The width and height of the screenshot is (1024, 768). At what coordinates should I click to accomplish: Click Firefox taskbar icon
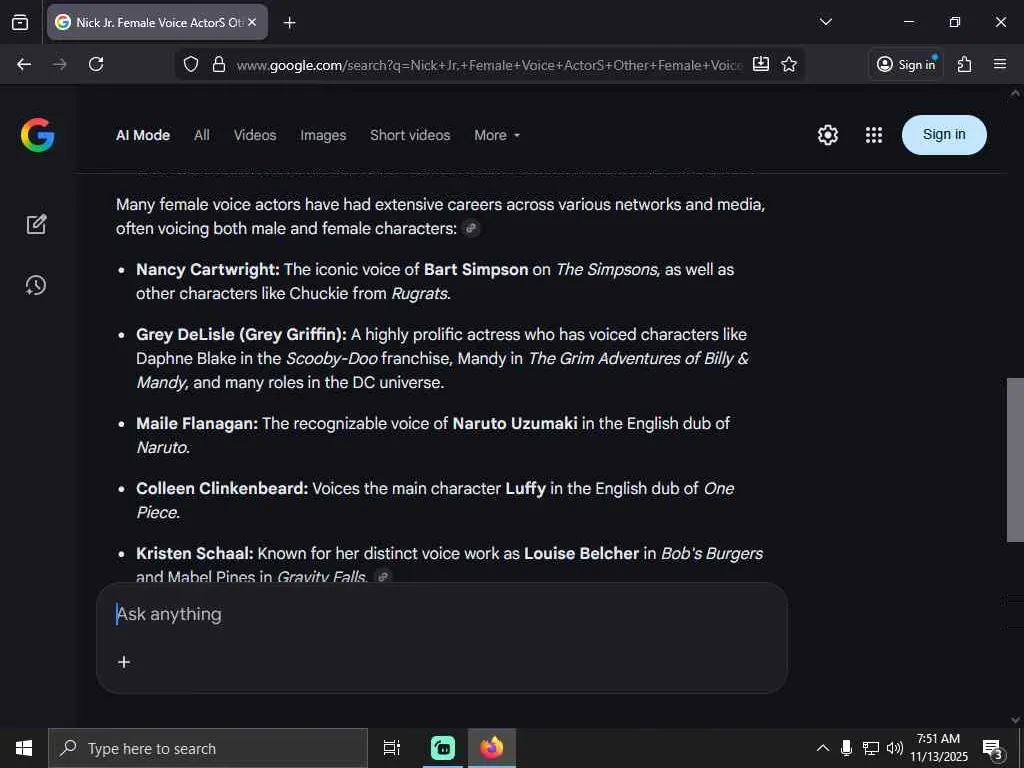[x=492, y=748]
